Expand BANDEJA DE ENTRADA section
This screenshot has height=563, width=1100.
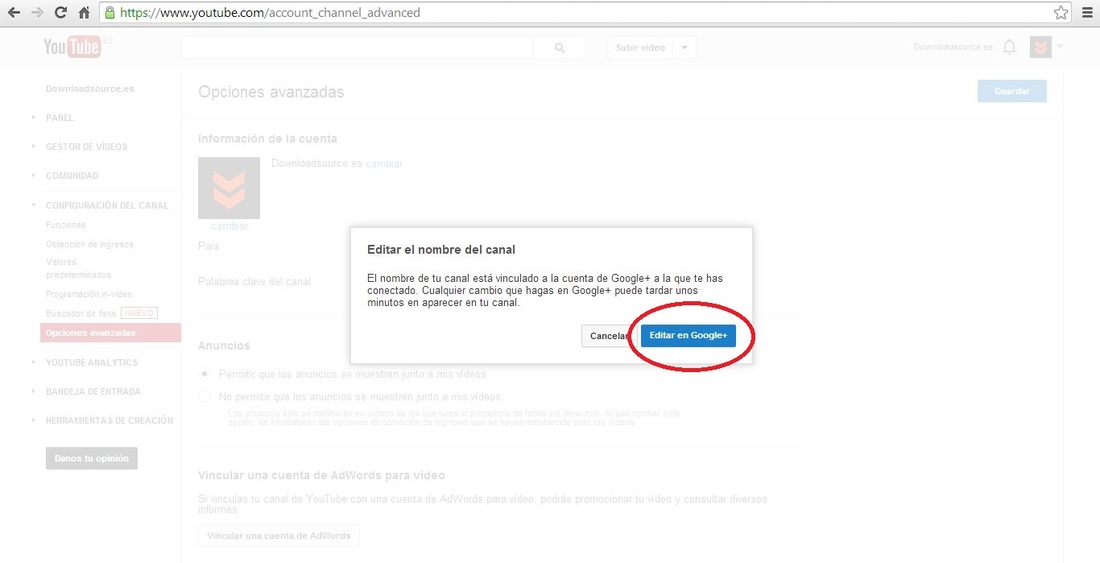tap(93, 391)
